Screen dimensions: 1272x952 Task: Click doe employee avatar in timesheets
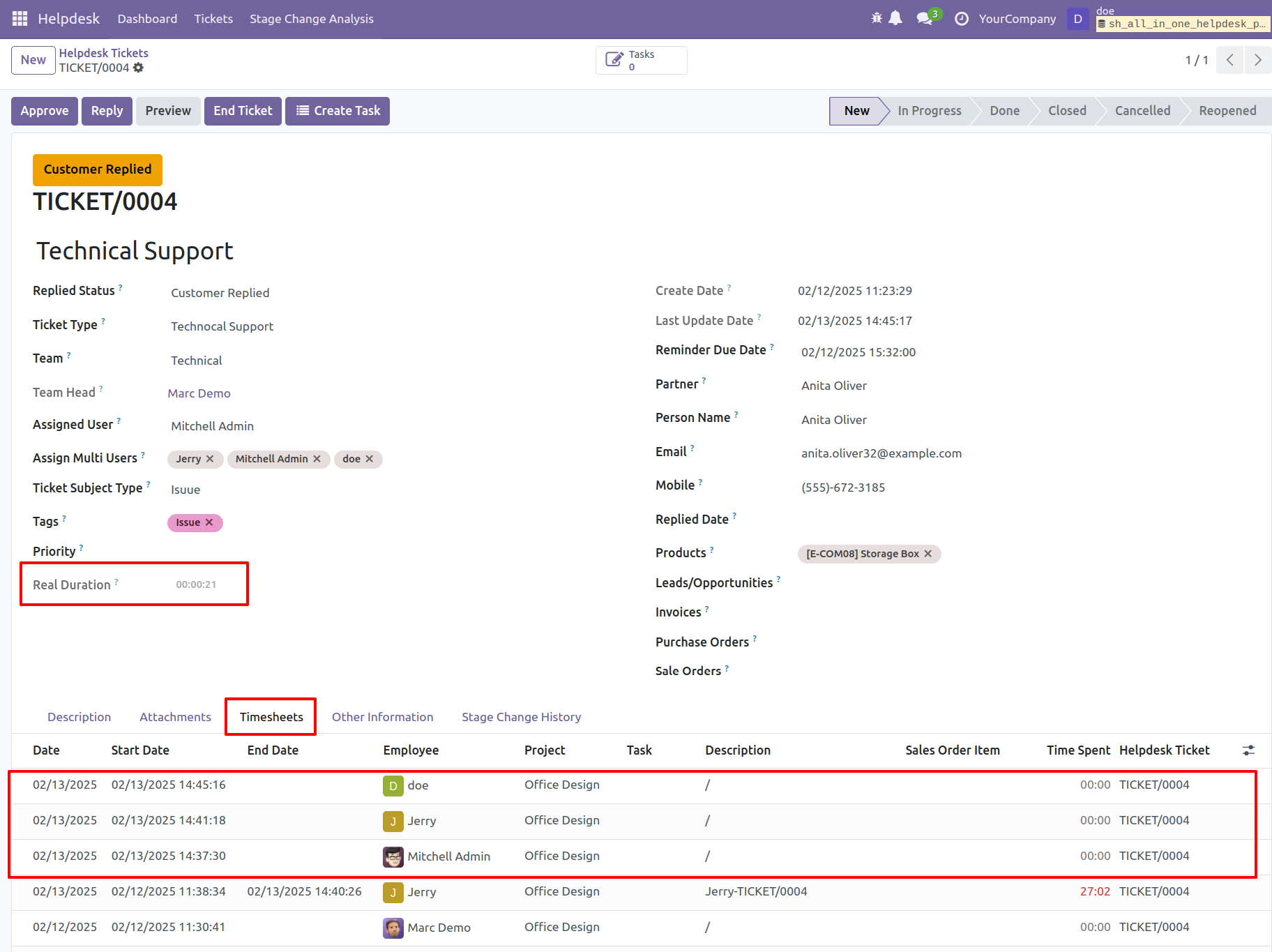tap(393, 786)
